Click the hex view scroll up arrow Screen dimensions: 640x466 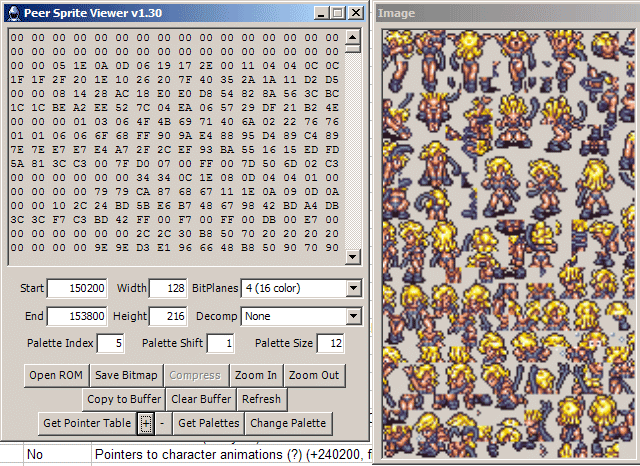point(353,38)
